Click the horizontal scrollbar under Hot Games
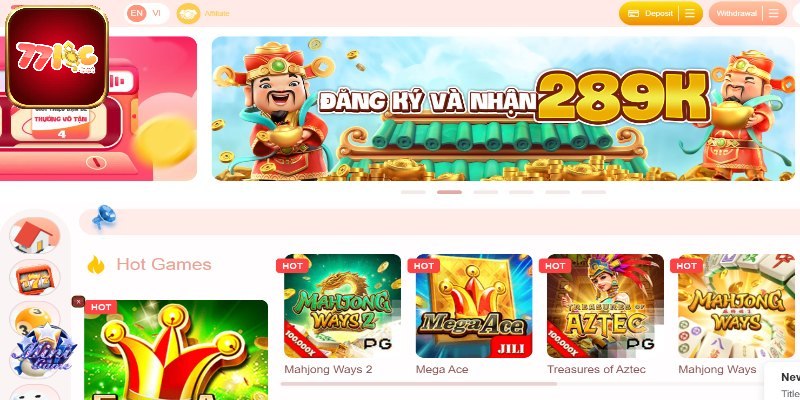The height and width of the screenshot is (400, 800). tap(418, 384)
